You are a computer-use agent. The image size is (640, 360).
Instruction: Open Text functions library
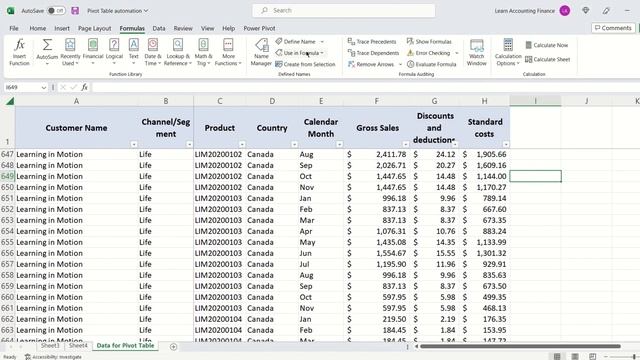(133, 51)
